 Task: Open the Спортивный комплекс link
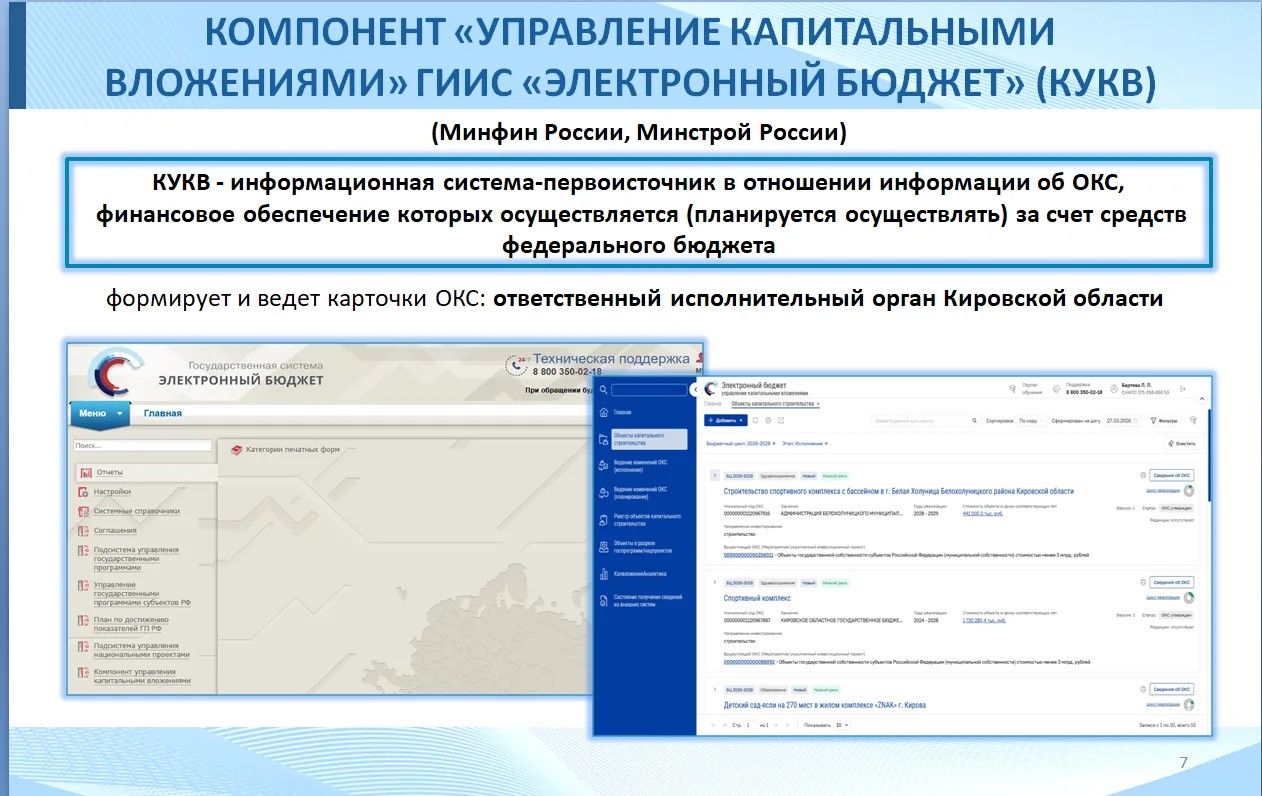[x=752, y=598]
